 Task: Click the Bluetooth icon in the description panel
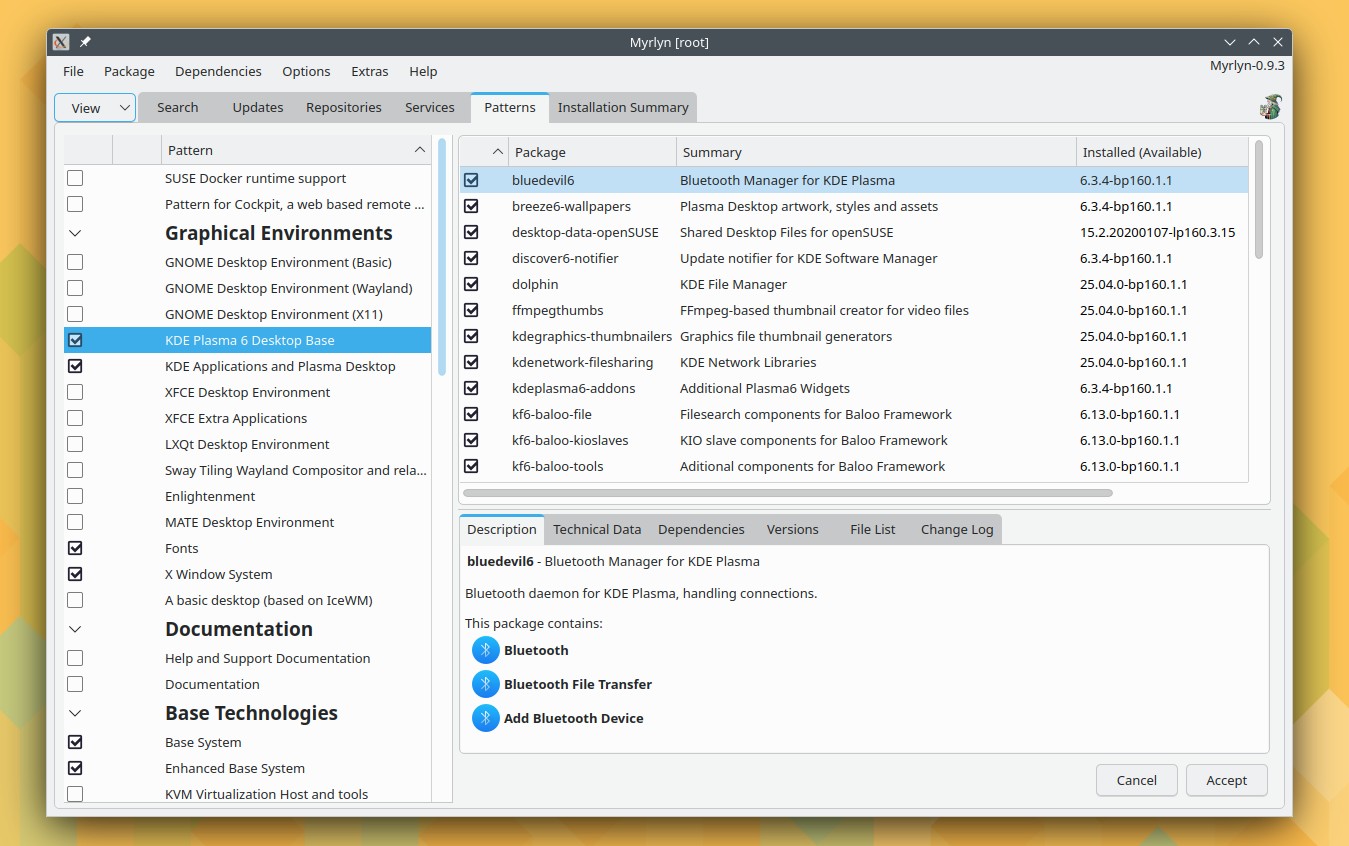[485, 649]
